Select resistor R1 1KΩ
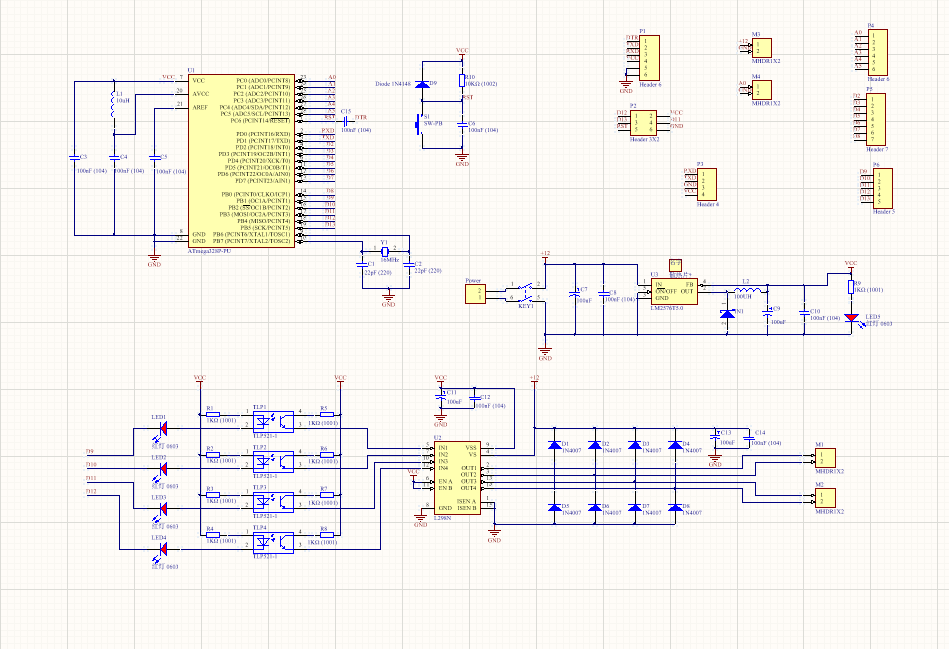949x649 pixels. click(x=212, y=415)
